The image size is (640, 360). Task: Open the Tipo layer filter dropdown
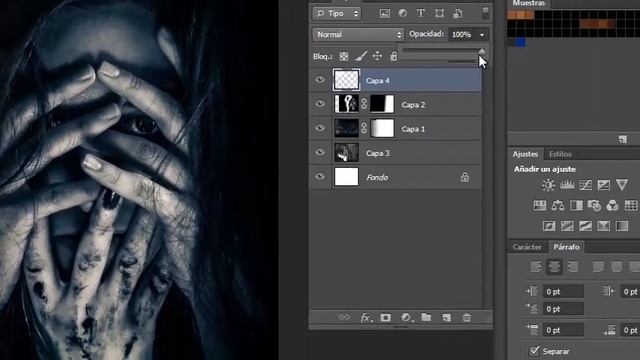coord(337,13)
